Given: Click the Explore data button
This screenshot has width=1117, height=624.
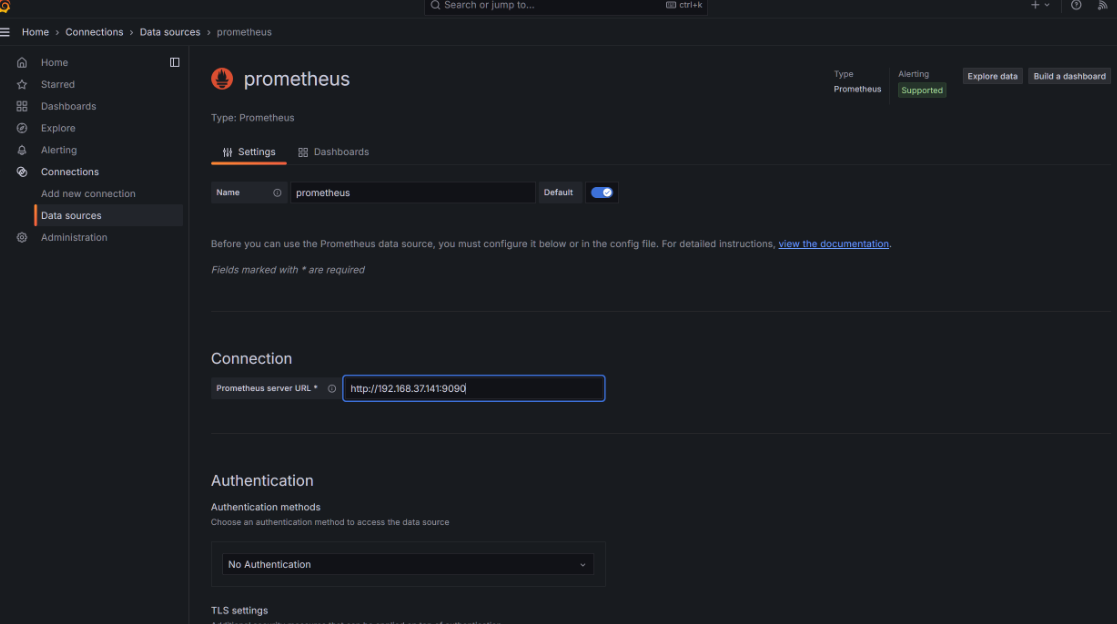Looking at the screenshot, I should pyautogui.click(x=992, y=76).
